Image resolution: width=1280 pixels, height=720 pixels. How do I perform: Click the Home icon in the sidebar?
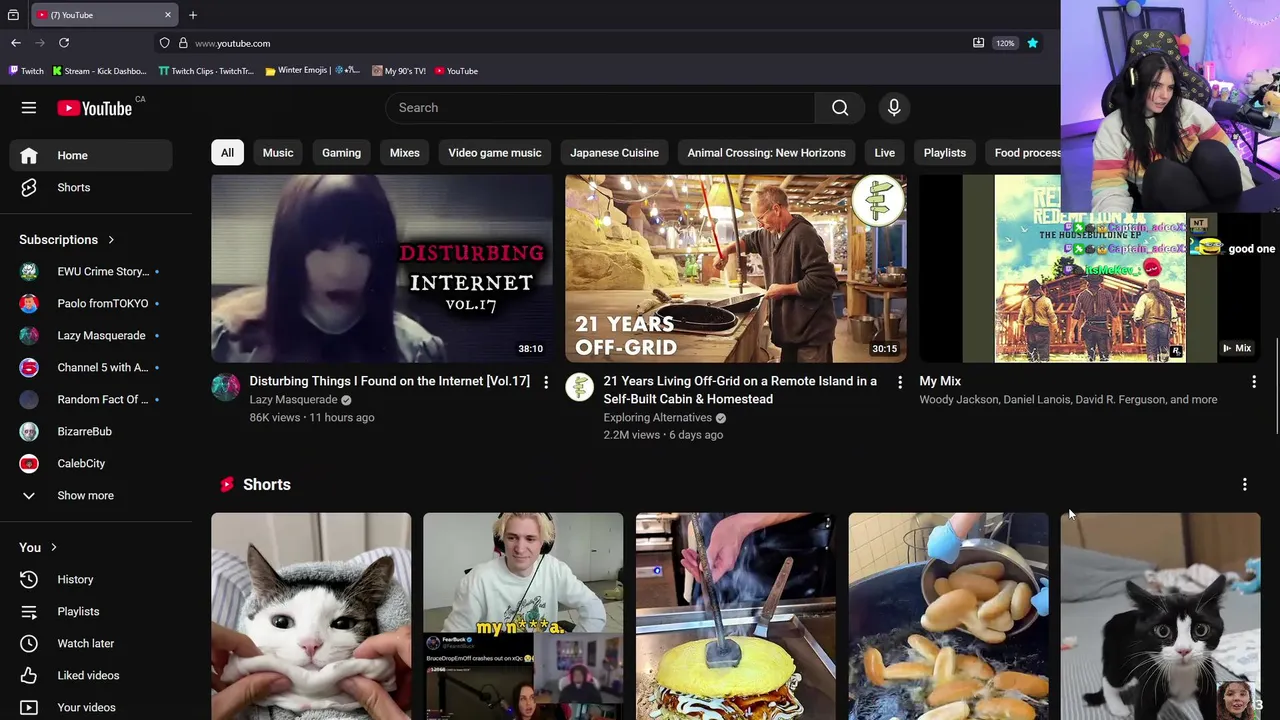coord(29,155)
